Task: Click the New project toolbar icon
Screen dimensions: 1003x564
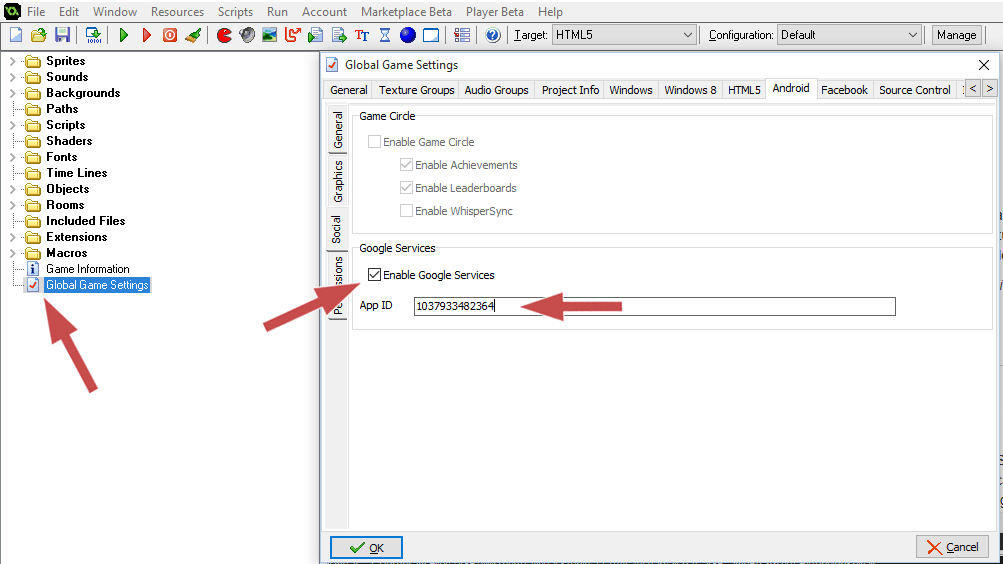Action: click(16, 35)
